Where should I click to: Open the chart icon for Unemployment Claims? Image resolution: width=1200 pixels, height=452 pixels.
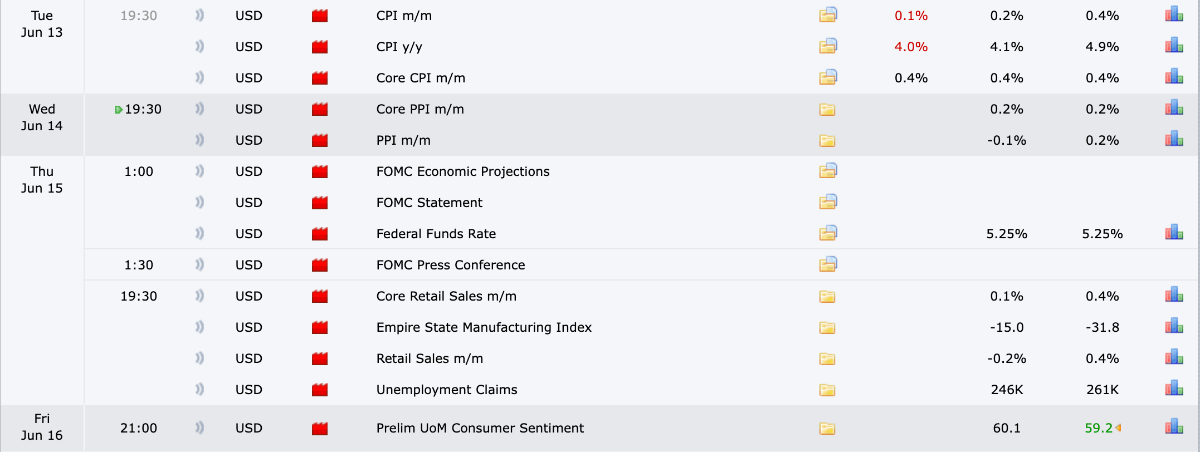(x=1173, y=389)
